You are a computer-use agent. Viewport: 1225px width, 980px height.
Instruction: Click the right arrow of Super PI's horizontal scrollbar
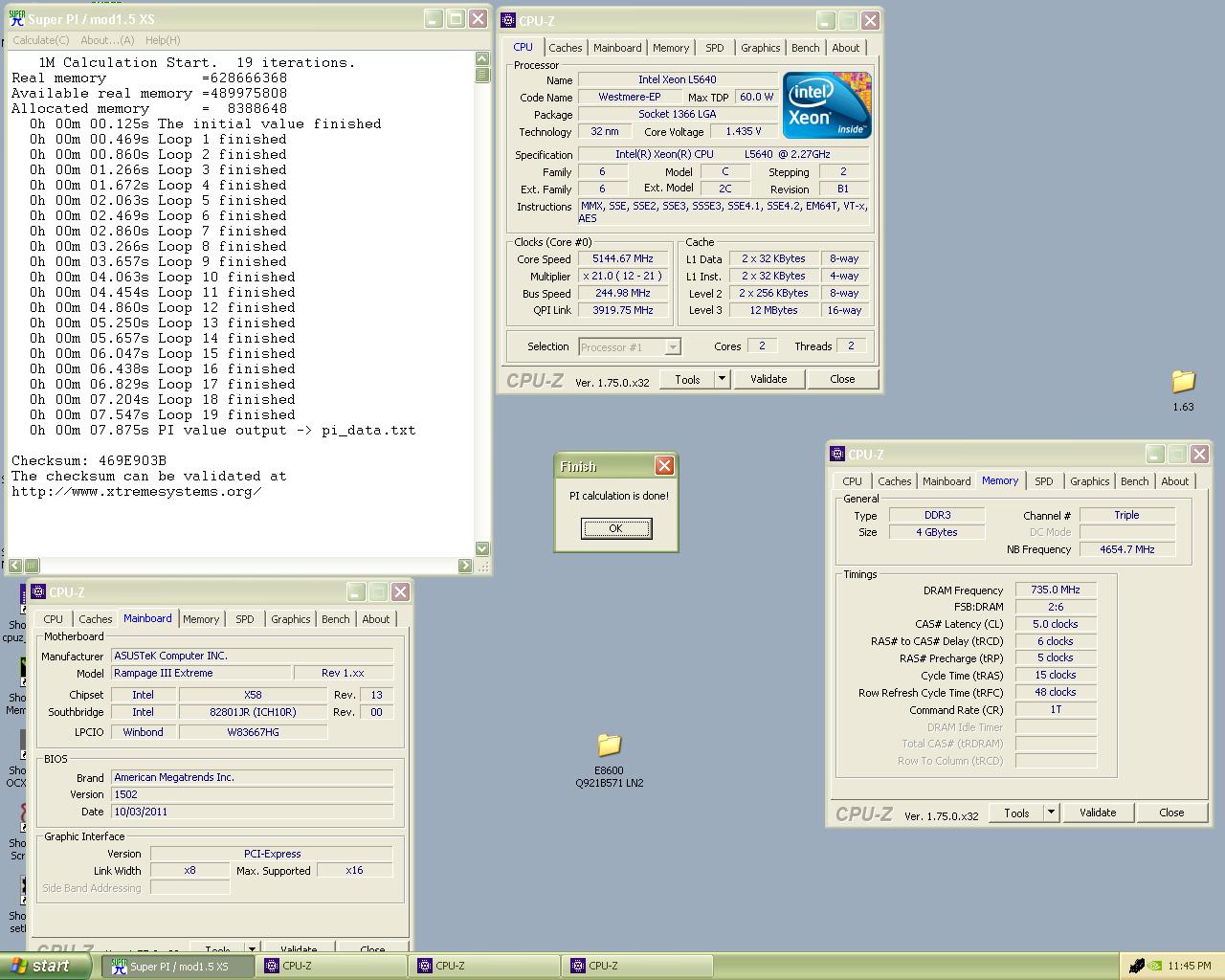point(466,566)
